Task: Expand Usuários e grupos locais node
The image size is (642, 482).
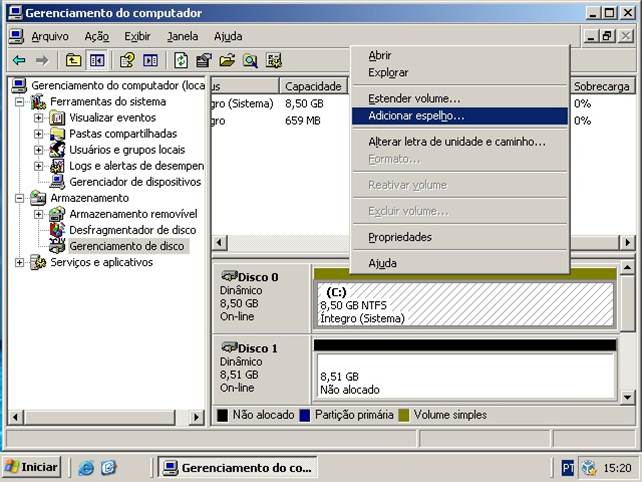Action: click(38, 150)
